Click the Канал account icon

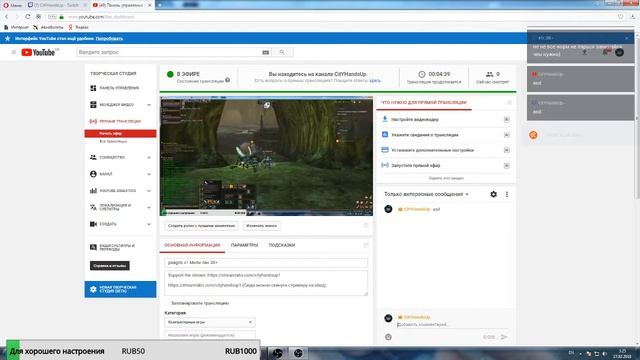click(93, 174)
